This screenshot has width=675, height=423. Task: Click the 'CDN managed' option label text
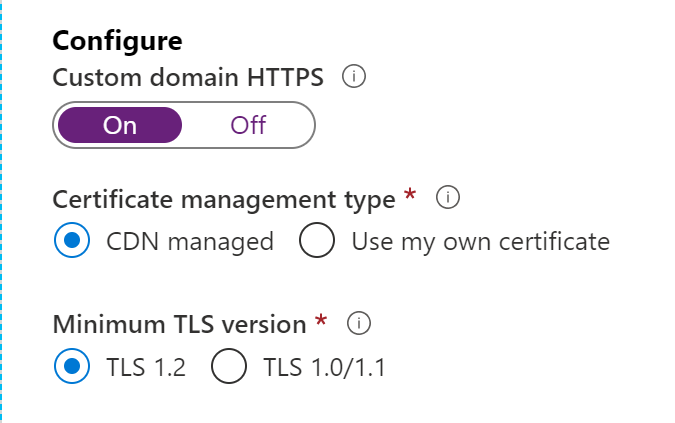[x=190, y=241]
